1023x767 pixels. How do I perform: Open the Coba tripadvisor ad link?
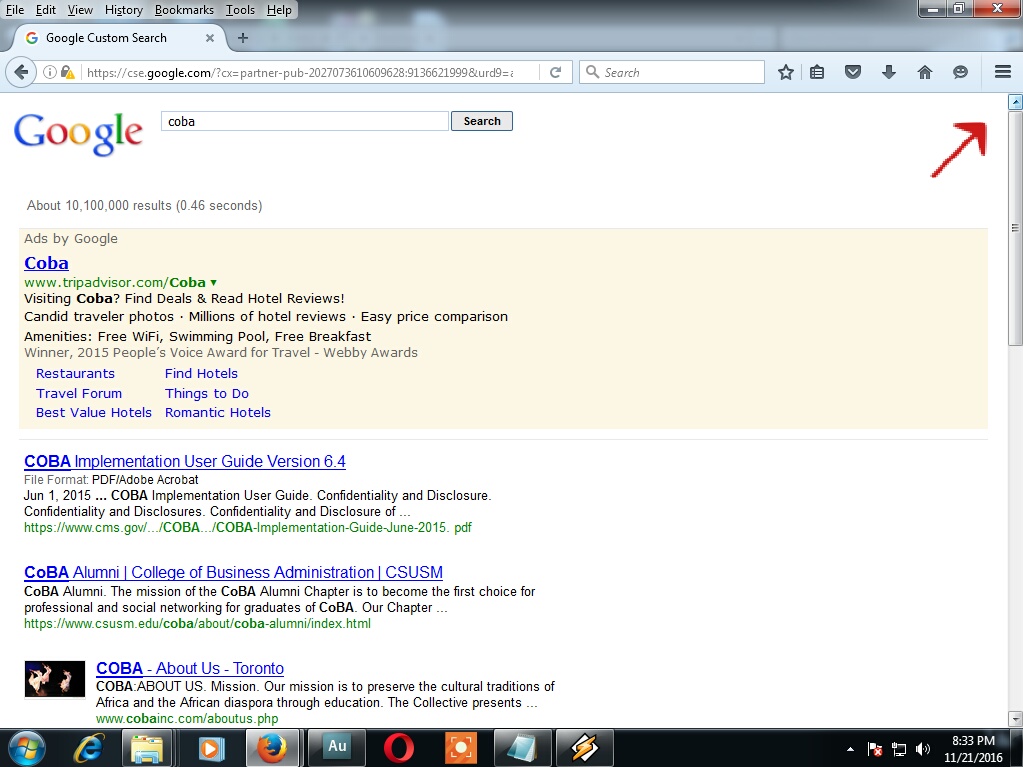coord(46,263)
